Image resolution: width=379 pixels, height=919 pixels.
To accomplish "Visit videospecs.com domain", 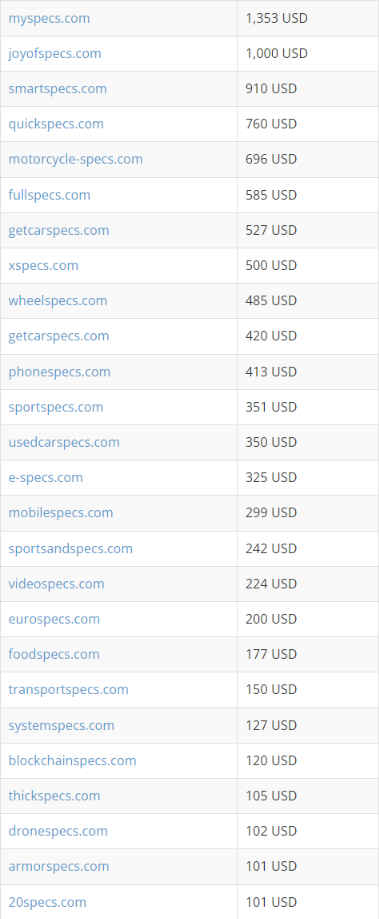I will [x=56, y=584].
